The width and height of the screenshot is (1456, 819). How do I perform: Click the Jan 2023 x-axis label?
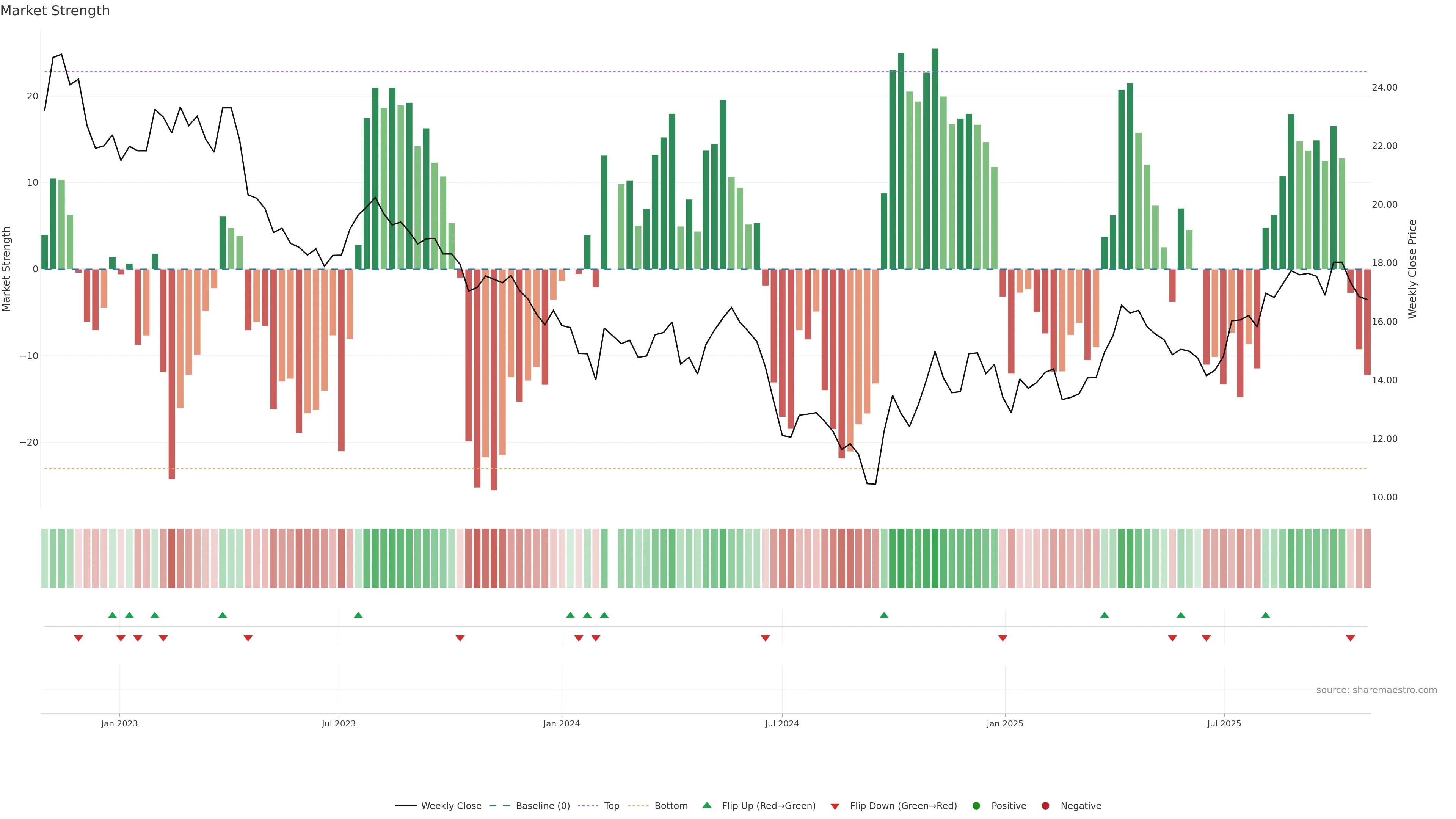pos(119,723)
